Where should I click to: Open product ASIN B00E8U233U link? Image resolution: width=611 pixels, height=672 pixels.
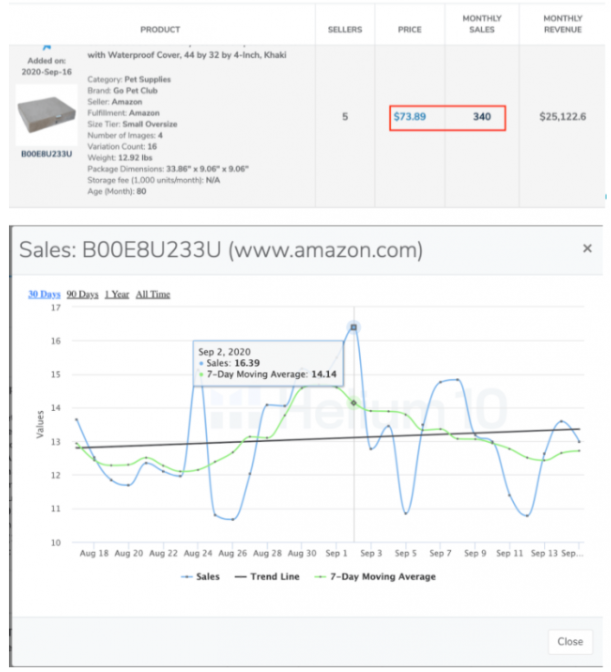point(47,154)
